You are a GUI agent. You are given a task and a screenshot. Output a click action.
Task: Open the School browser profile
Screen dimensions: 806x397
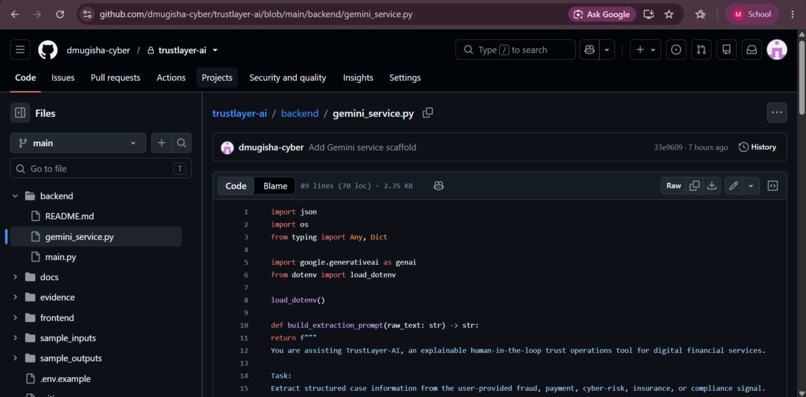[752, 14]
